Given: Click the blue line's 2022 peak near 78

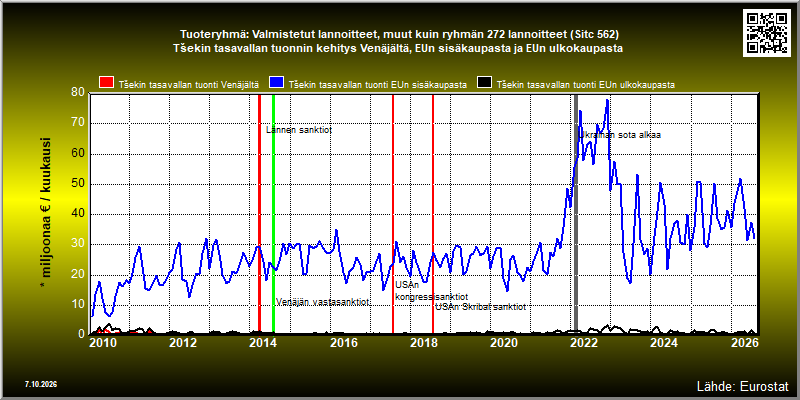Looking at the screenshot, I should coord(607,101).
